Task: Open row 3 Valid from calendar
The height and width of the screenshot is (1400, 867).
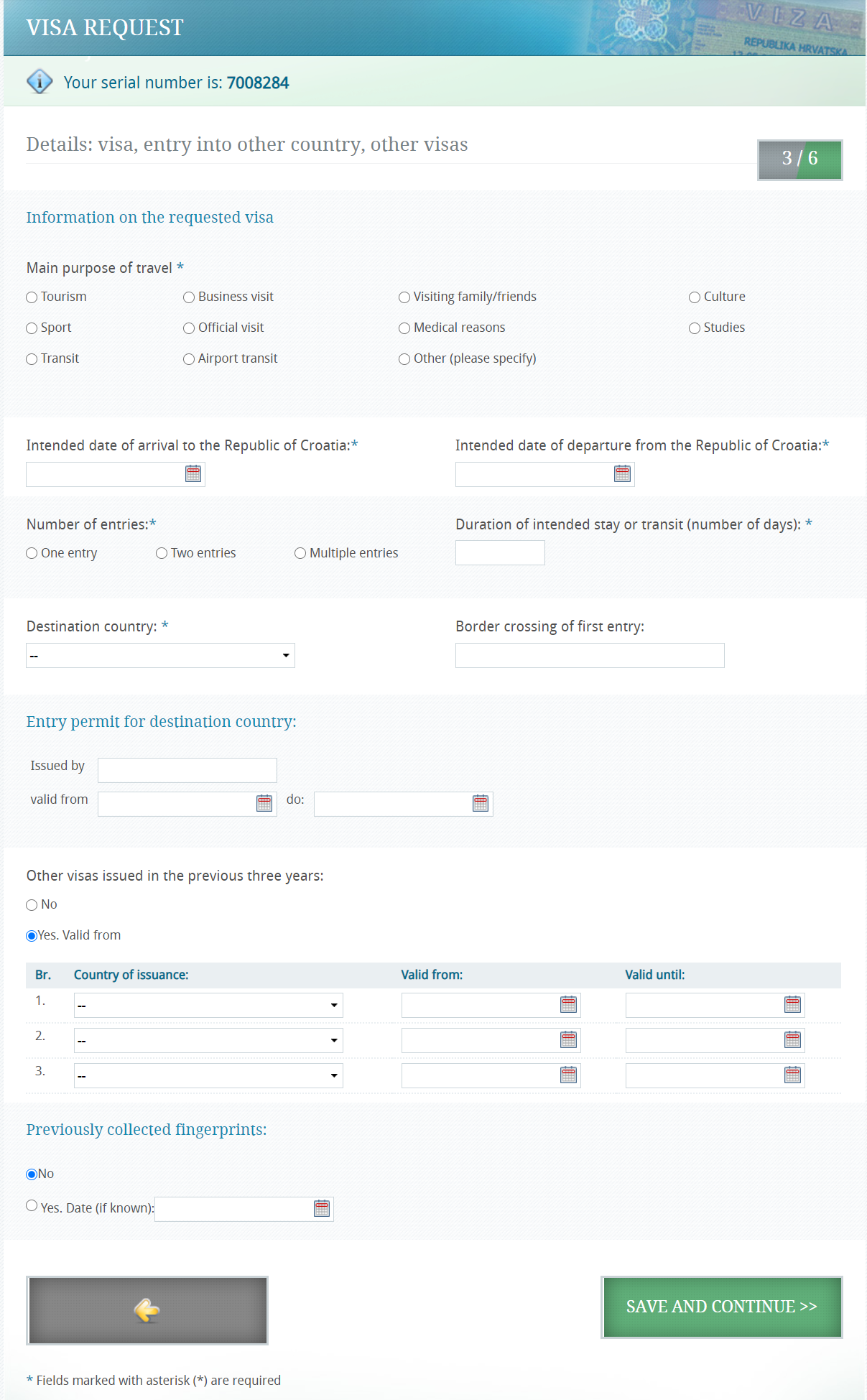Action: 568,1075
